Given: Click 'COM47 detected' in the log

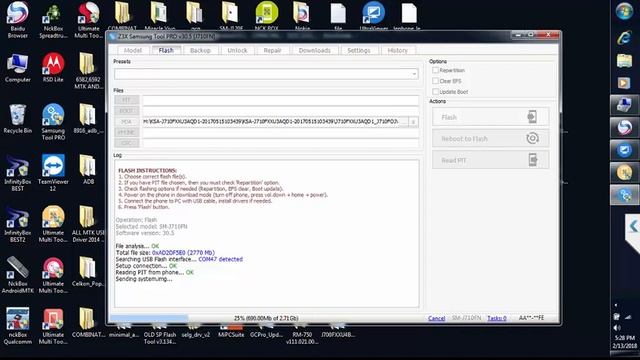Looking at the screenshot, I should point(220,259).
